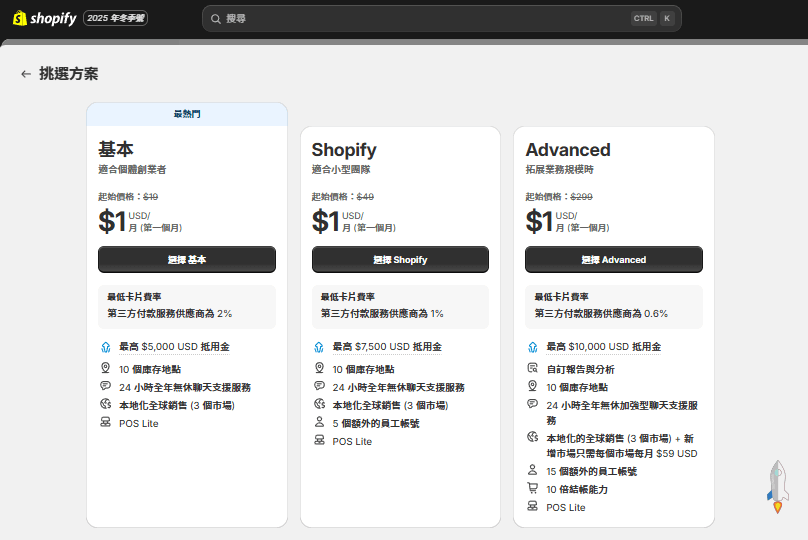Click the Shopify plan heading

pos(344,150)
